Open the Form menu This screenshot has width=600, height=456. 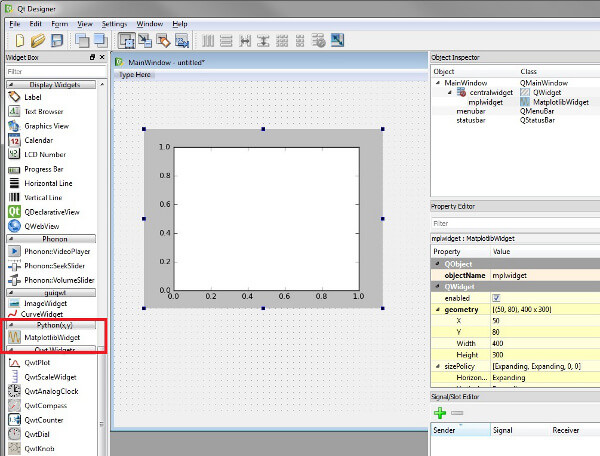coord(59,22)
